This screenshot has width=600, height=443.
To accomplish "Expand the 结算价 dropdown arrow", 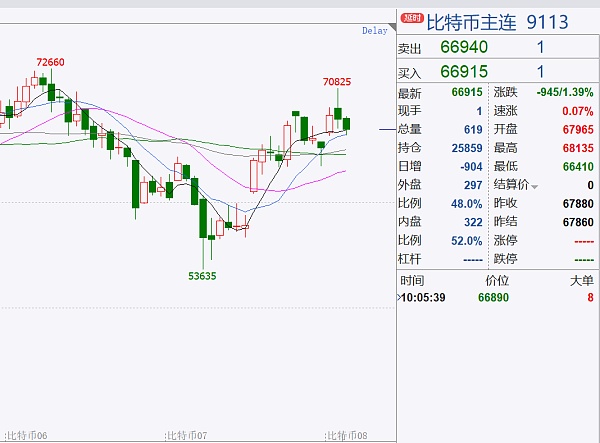I will tap(535, 186).
